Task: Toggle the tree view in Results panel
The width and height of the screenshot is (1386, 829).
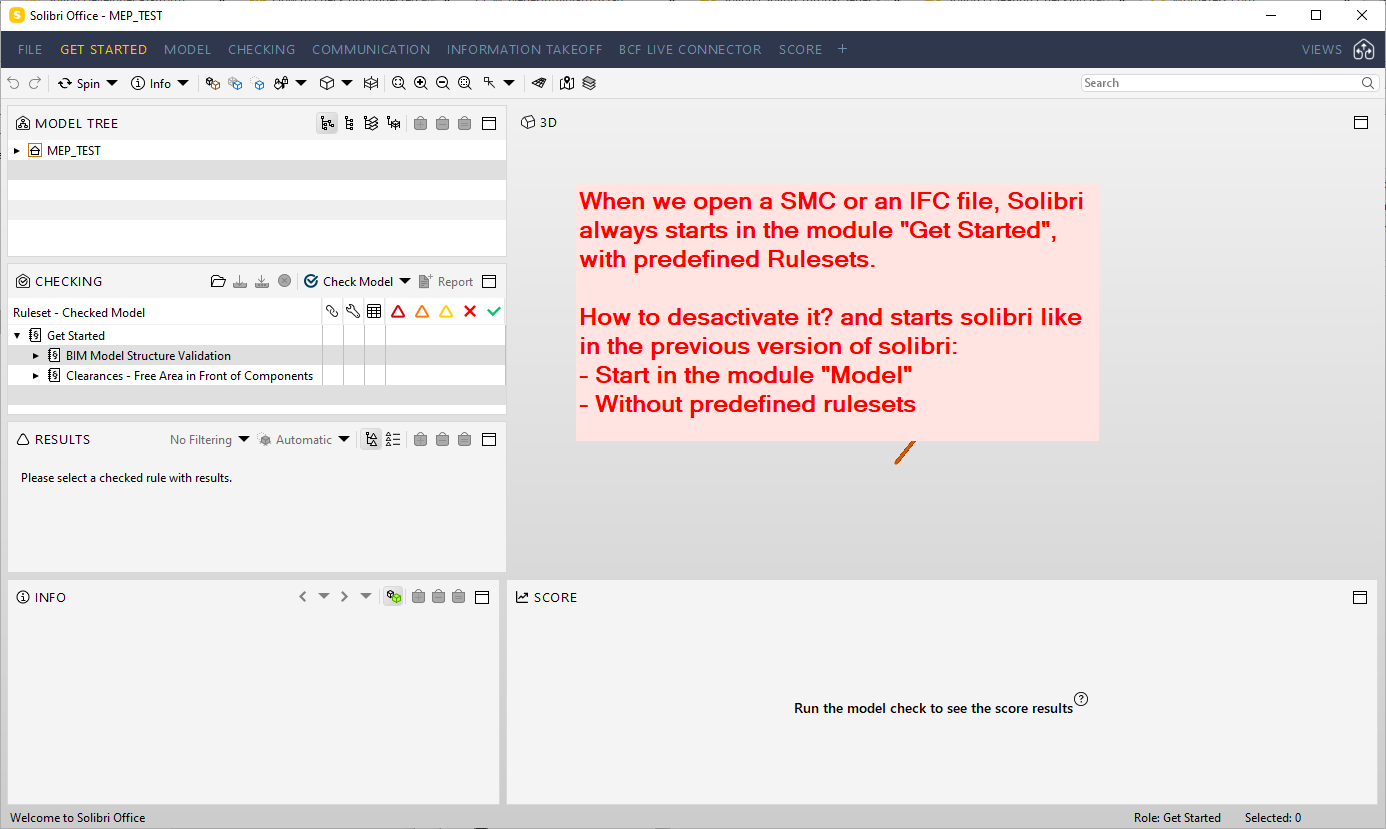Action: tap(372, 440)
